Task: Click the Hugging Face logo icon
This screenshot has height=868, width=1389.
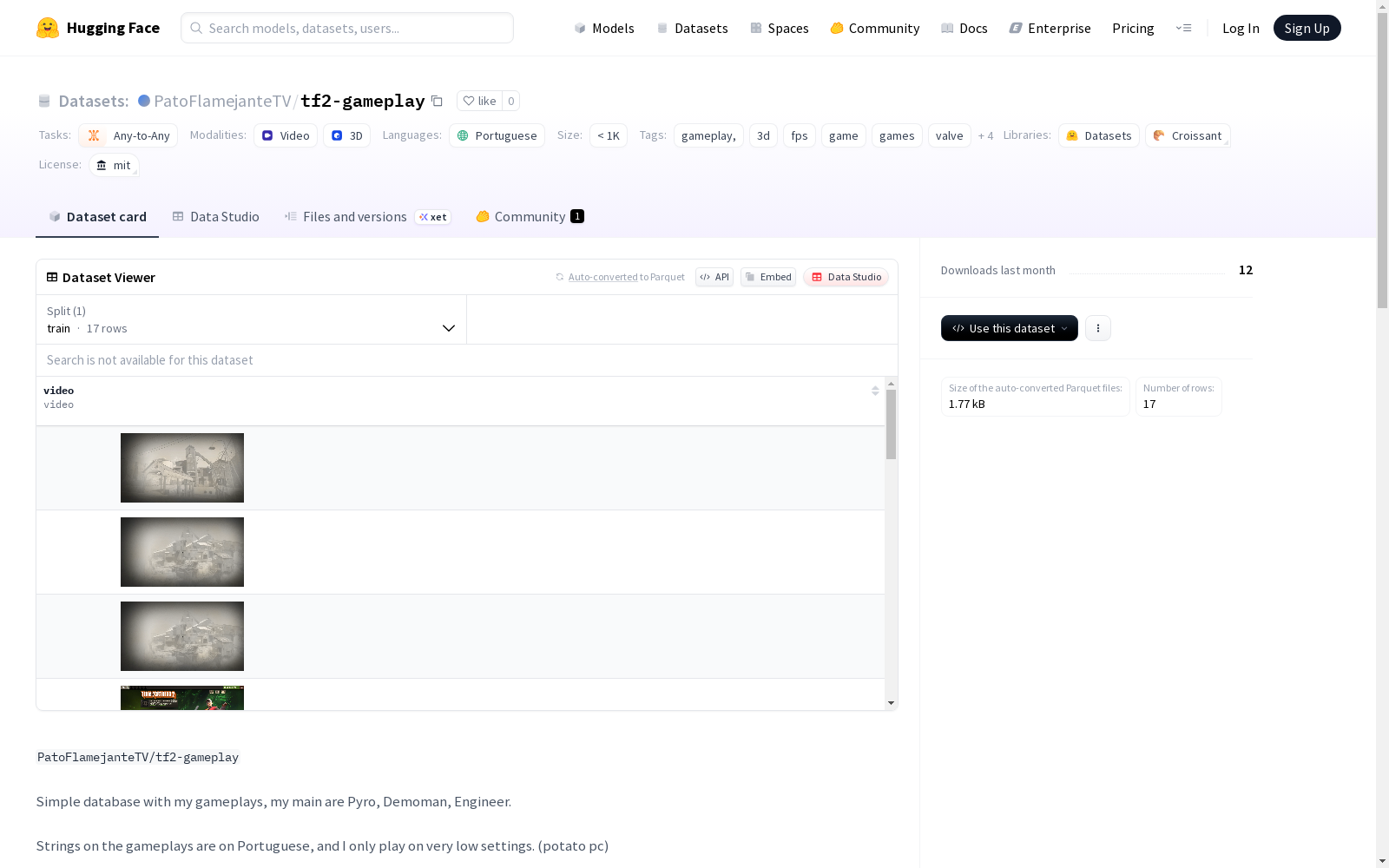Action: 48,28
